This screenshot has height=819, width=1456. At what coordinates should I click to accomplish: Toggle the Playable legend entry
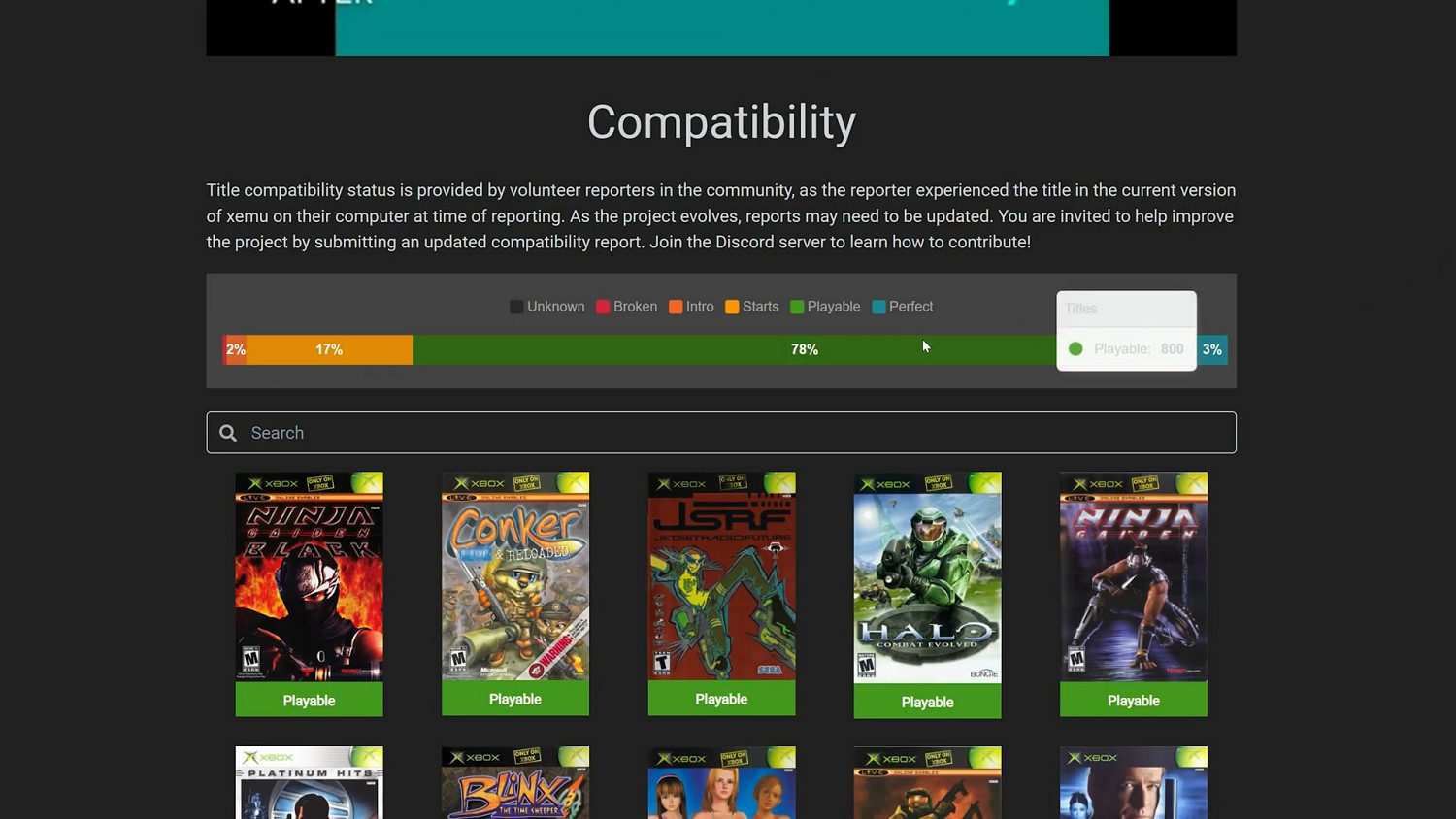tap(825, 307)
